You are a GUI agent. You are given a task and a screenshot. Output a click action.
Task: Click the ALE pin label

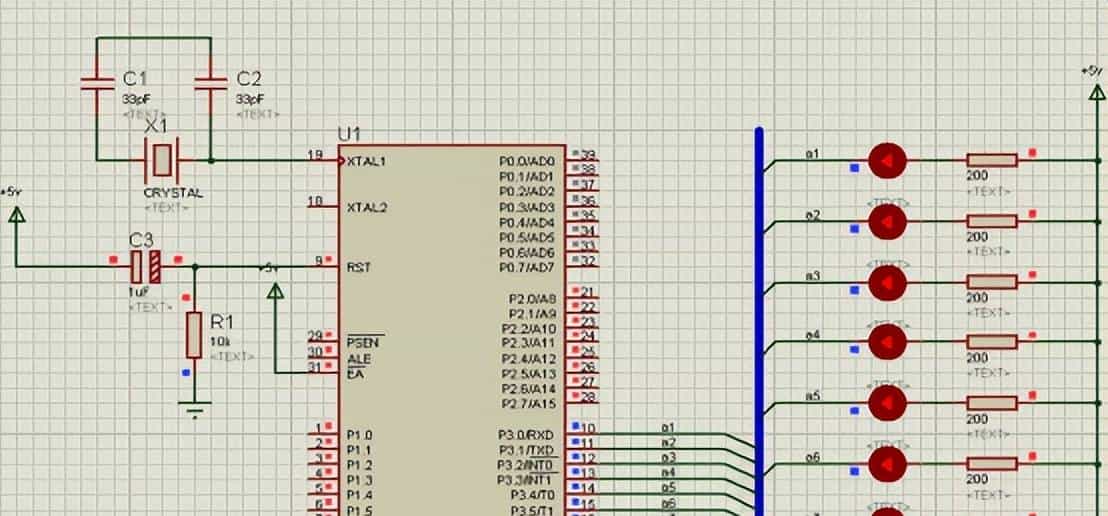358,358
